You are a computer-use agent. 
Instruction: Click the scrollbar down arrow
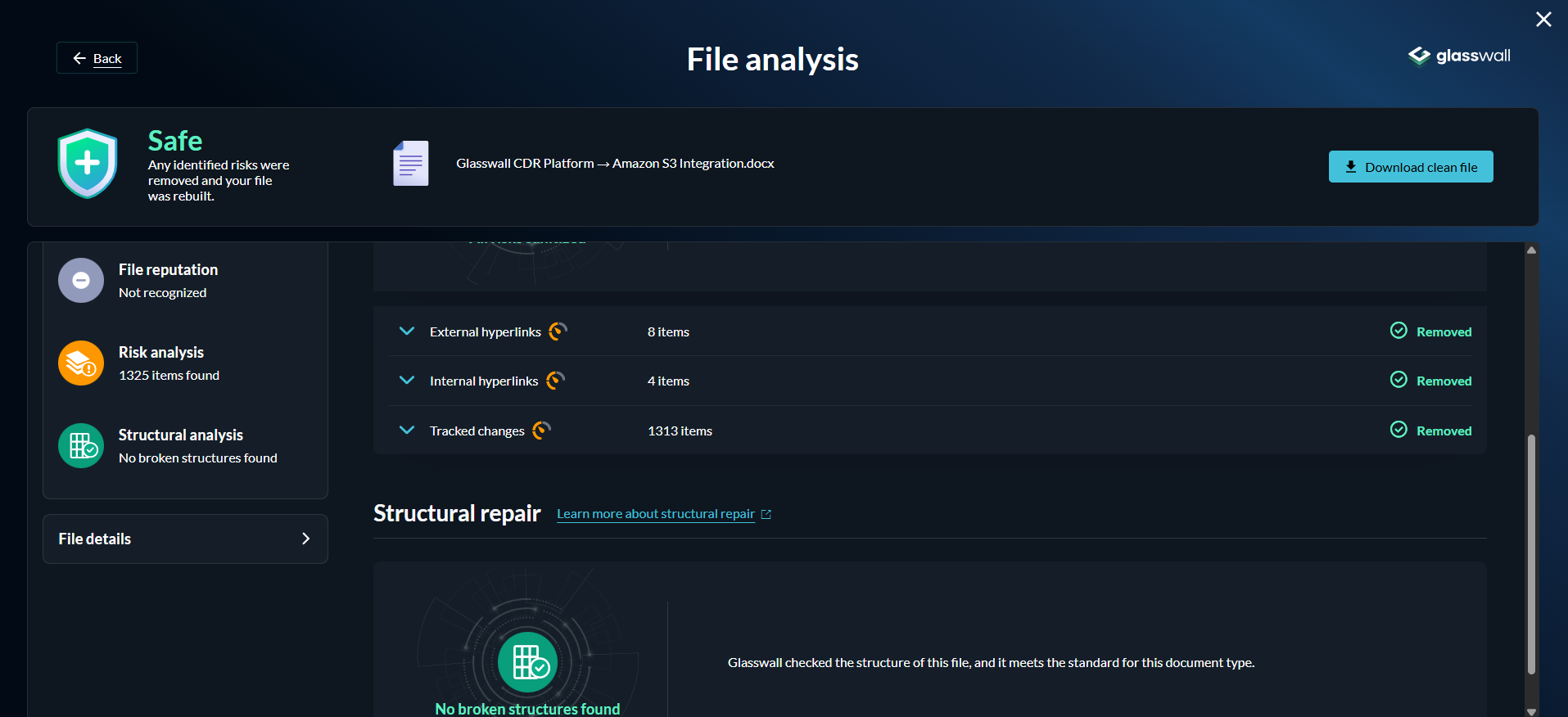click(1531, 711)
